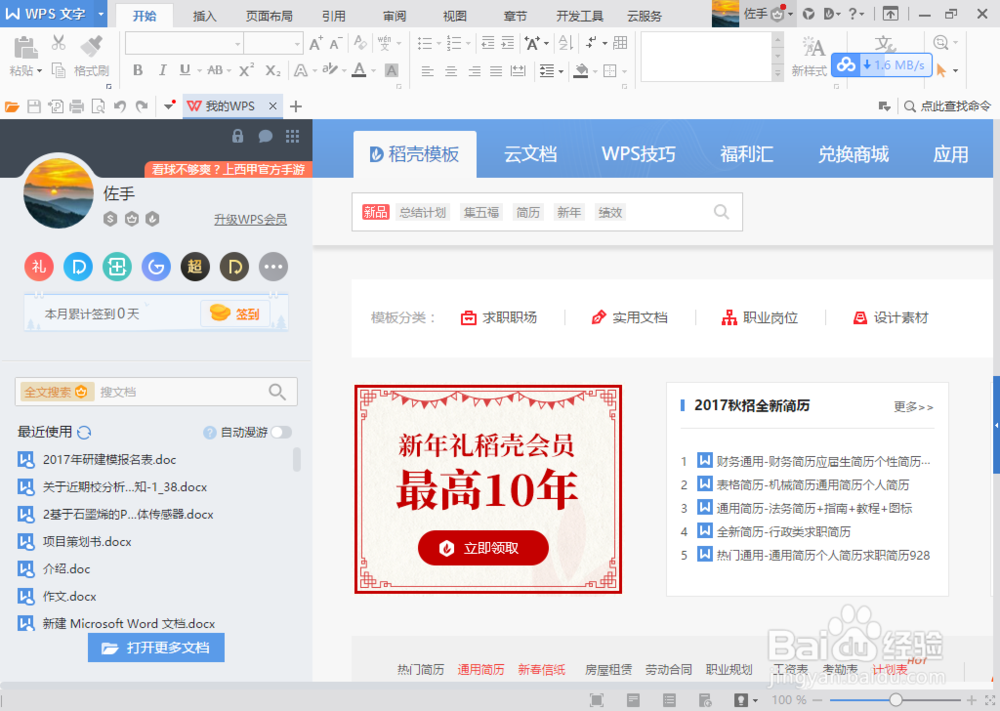
Task: Close the 我的WPS document tab
Action: 273,106
